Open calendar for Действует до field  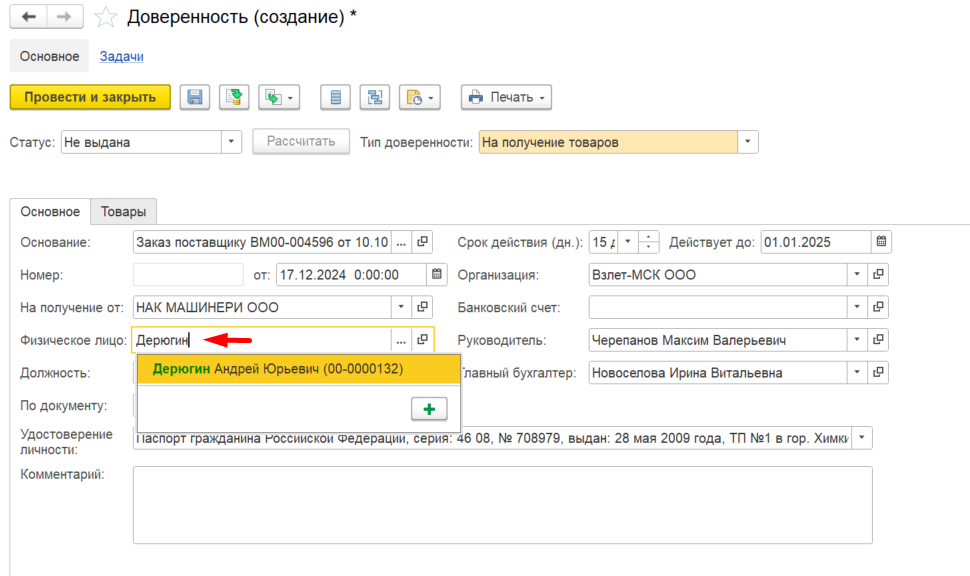pyautogui.click(x=881, y=242)
